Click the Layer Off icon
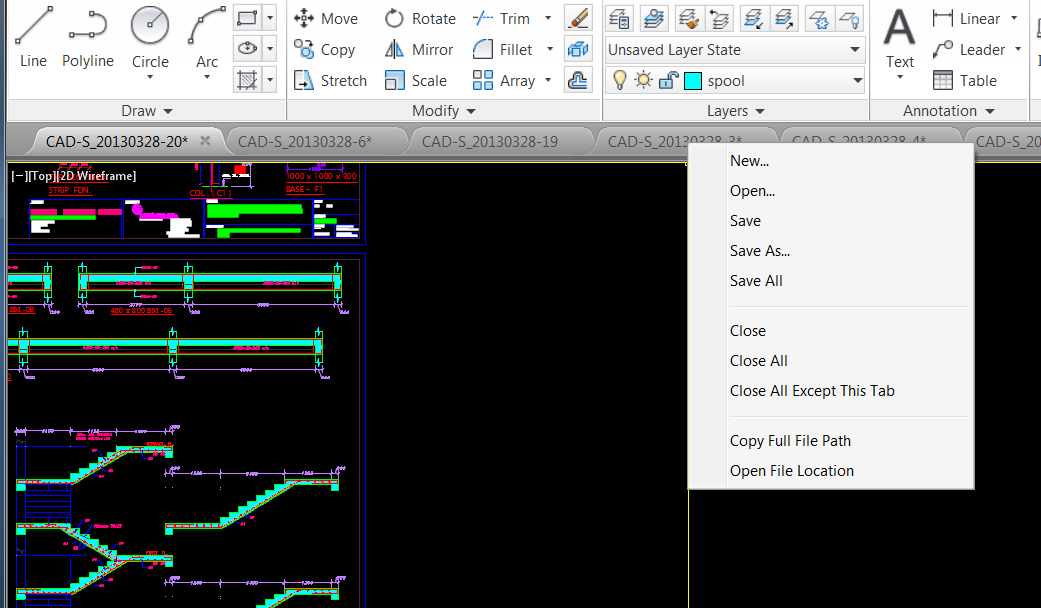Image resolution: width=1041 pixels, height=608 pixels. pyautogui.click(x=849, y=19)
